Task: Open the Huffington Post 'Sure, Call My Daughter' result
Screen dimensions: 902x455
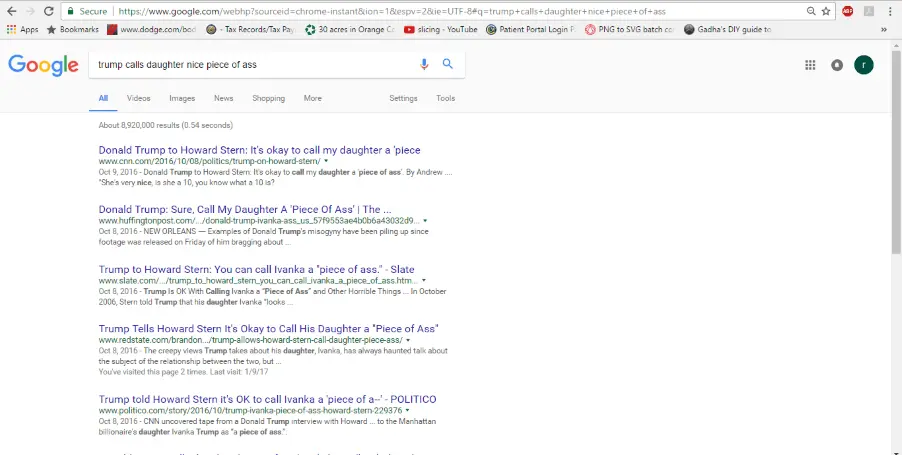Action: pos(245,209)
